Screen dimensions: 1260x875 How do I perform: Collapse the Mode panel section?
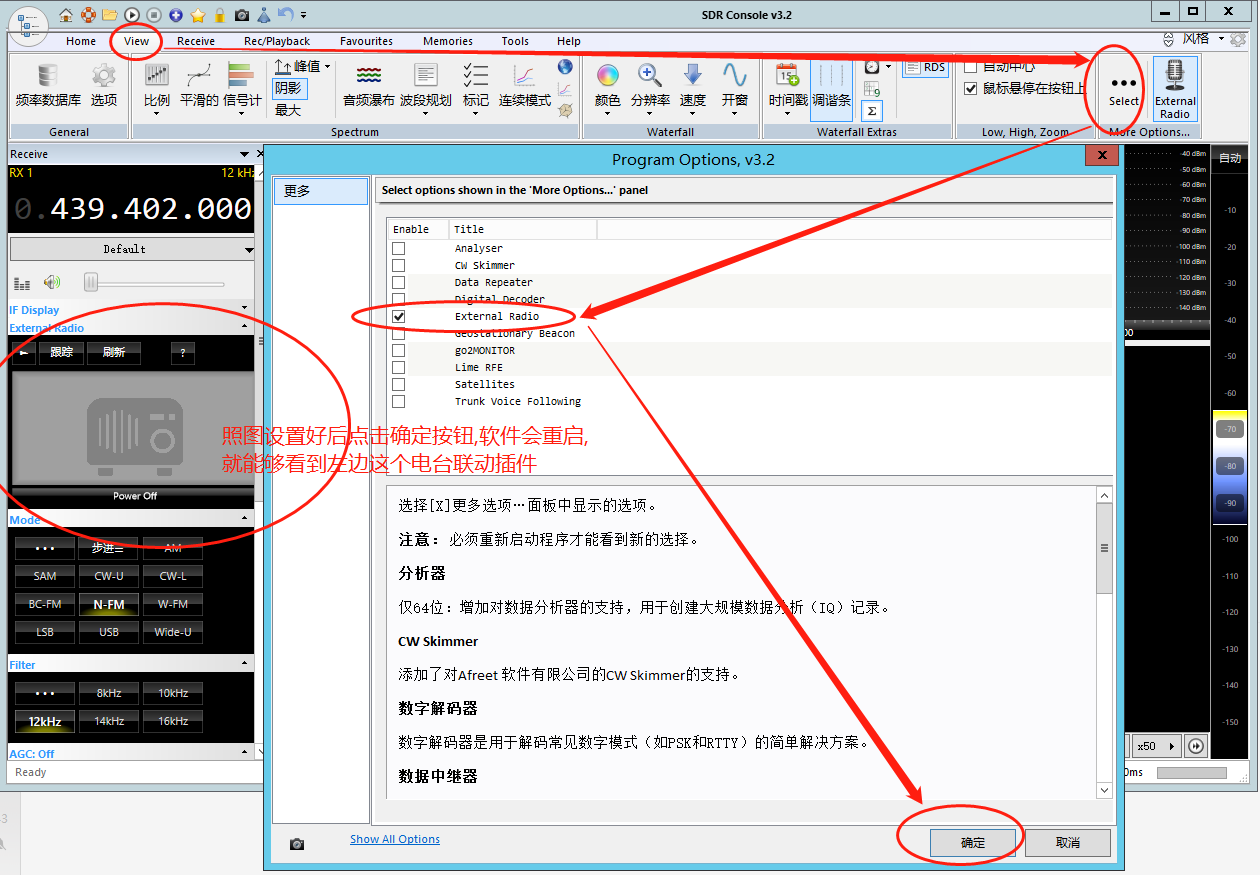pyautogui.click(x=244, y=519)
